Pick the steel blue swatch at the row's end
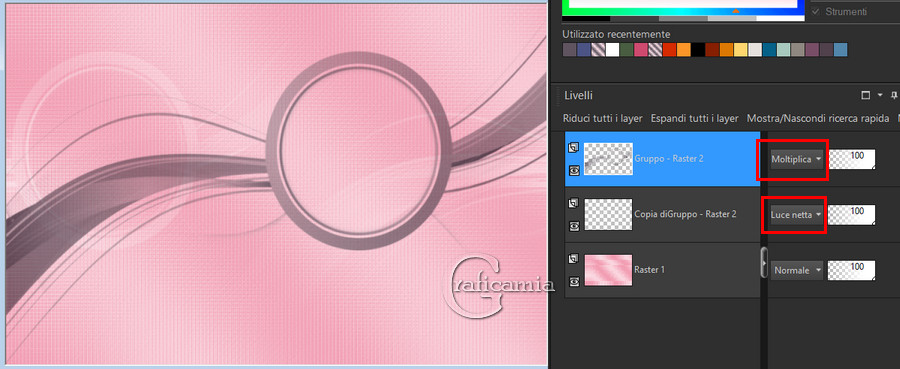 point(840,50)
